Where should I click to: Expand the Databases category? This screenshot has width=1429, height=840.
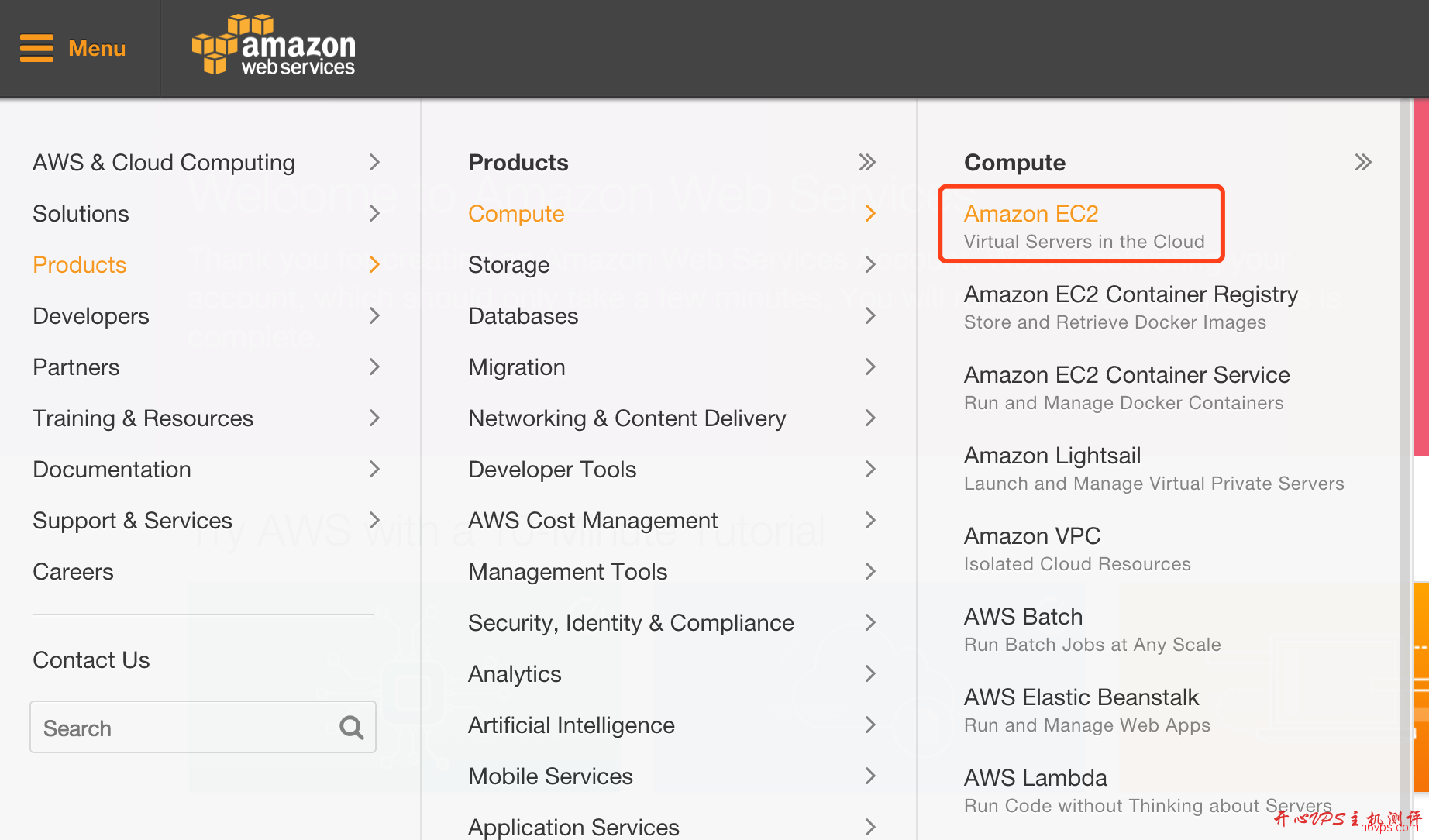coord(523,315)
